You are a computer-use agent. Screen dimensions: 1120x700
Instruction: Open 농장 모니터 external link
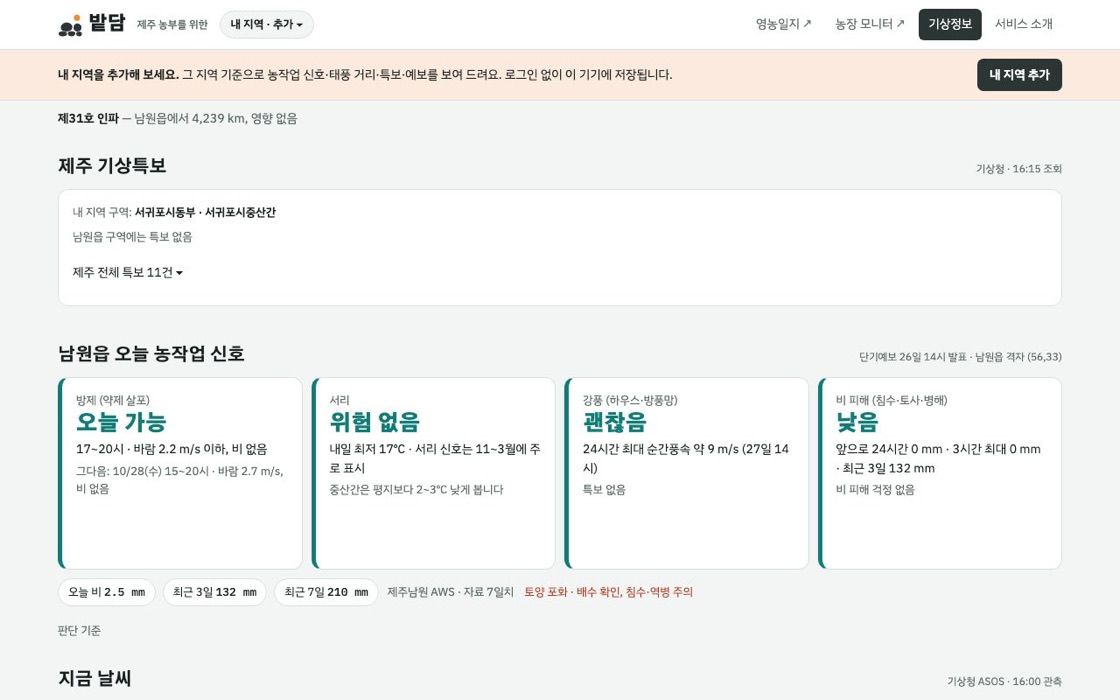pyautogui.click(x=870, y=24)
